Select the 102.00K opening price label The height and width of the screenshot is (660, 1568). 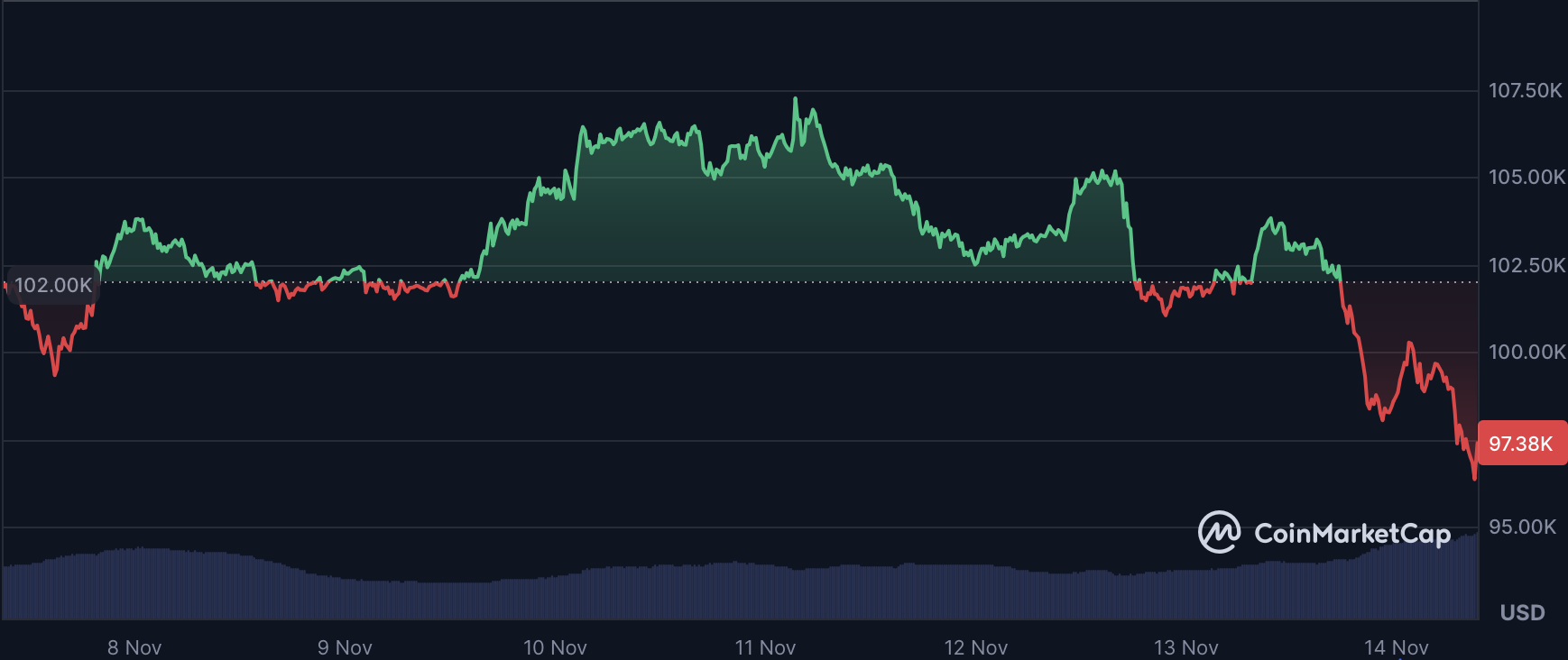click(x=53, y=285)
